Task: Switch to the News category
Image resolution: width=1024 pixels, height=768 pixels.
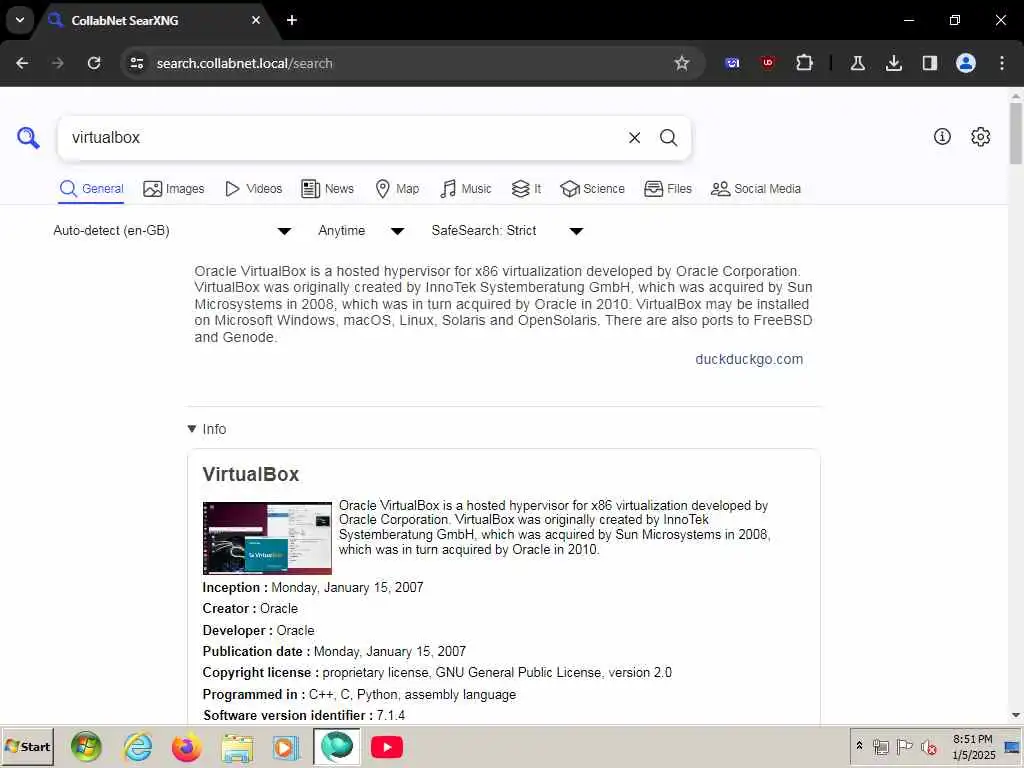Action: [327, 189]
